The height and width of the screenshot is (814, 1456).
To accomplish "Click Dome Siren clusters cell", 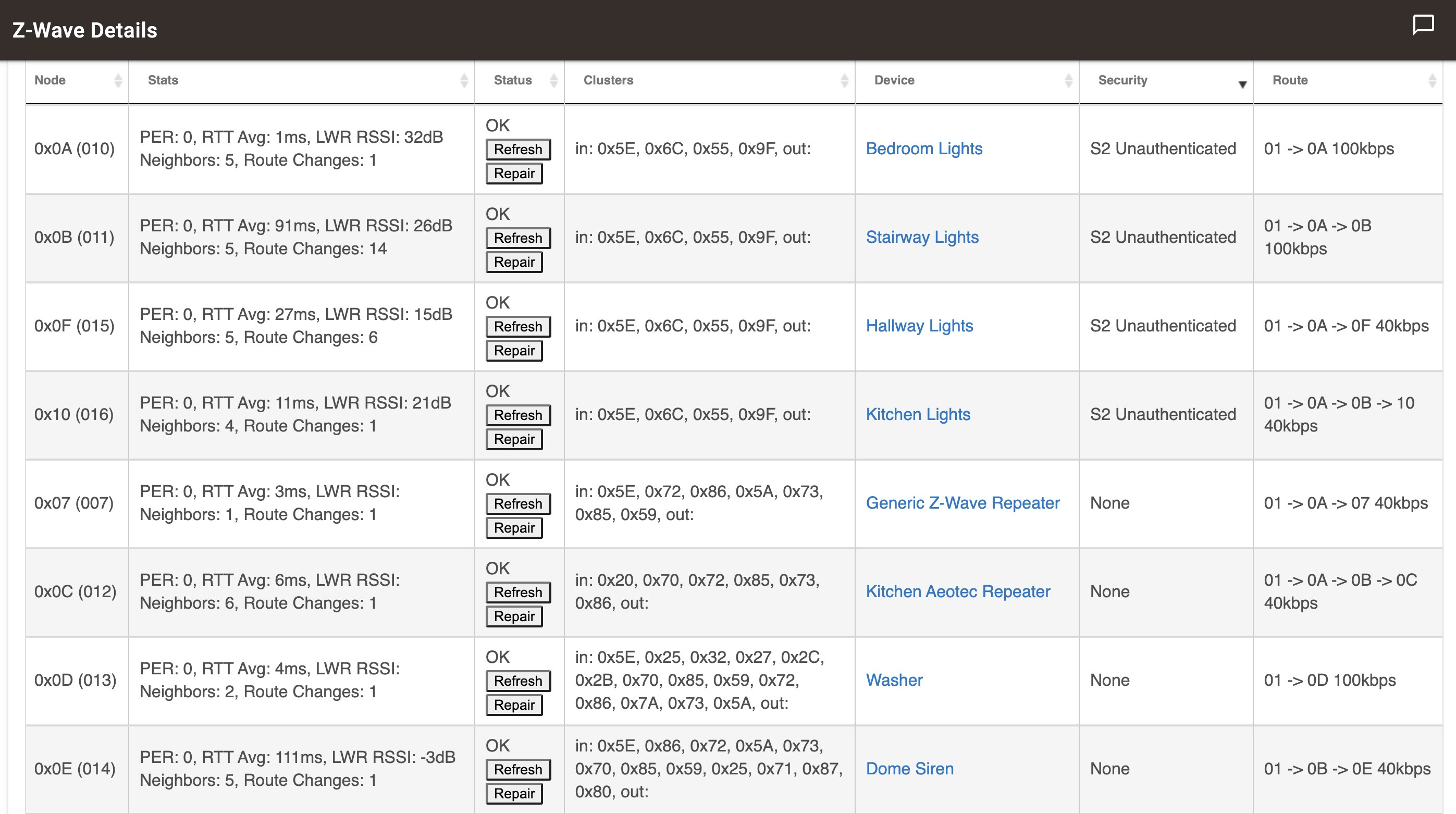I will tap(709, 769).
